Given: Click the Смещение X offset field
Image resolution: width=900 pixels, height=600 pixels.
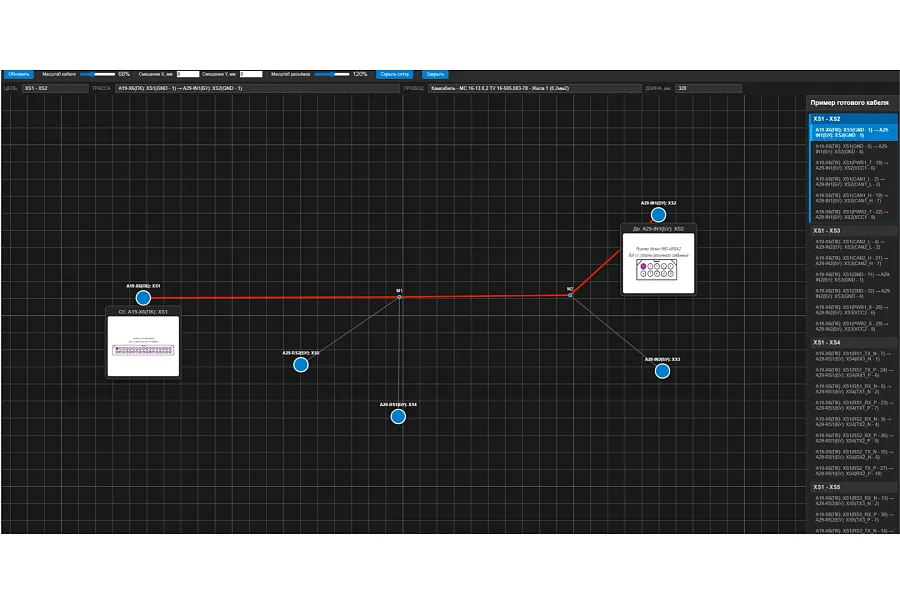Looking at the screenshot, I should click(x=188, y=74).
